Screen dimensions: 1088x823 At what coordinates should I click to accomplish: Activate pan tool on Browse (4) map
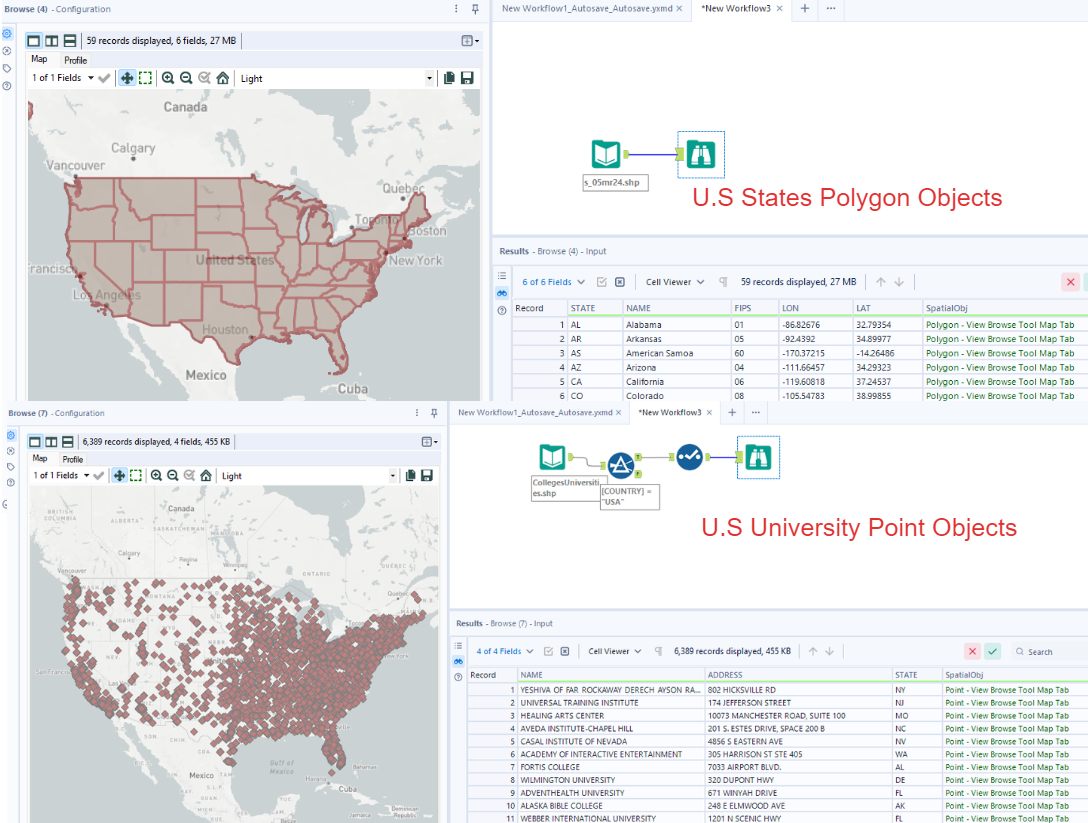pos(127,78)
